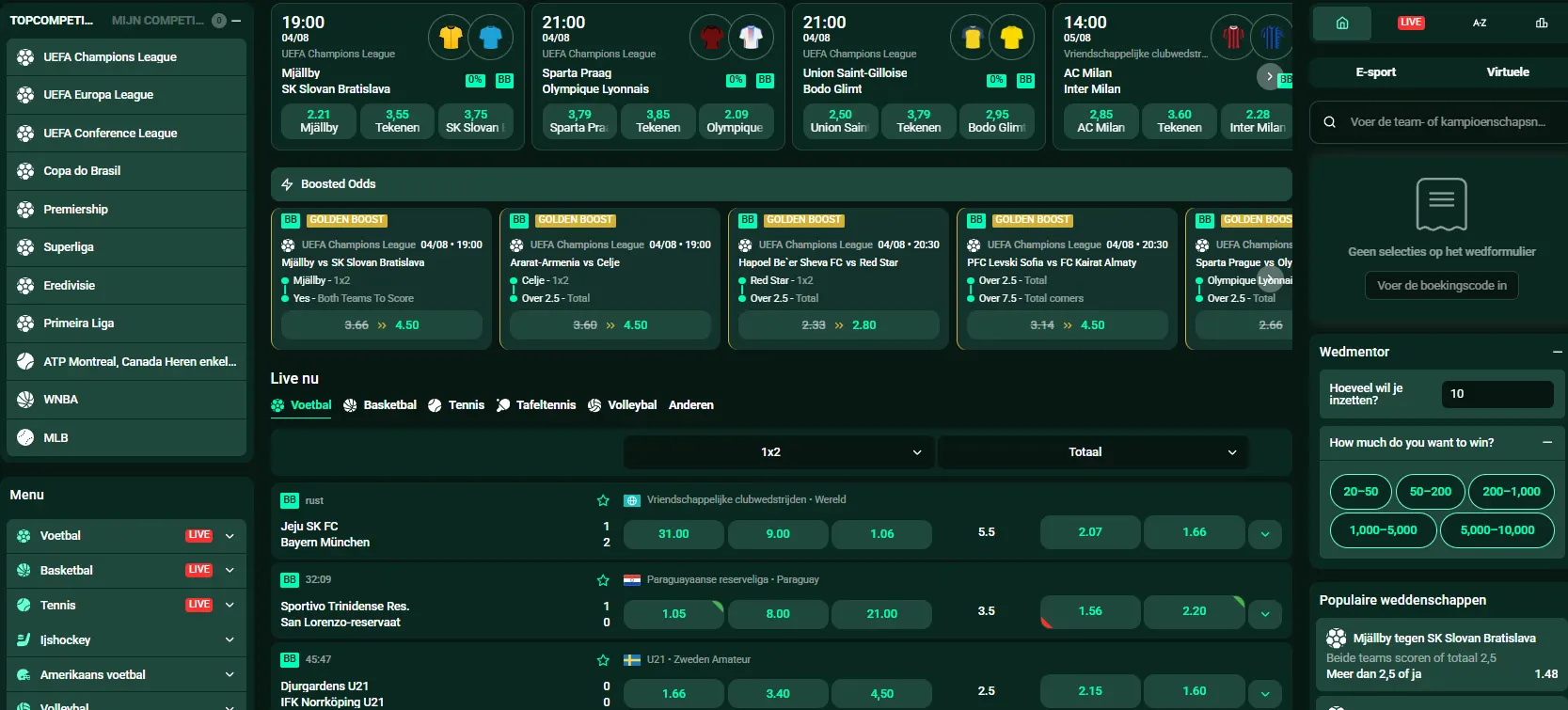Click the search magnifier icon
The image size is (1568, 710).
(1329, 122)
